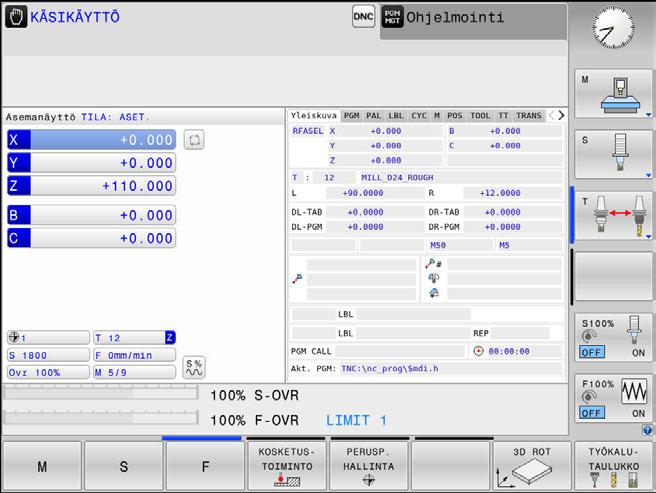
Task: Click the position display toggle icon beside X
Action: click(x=194, y=140)
